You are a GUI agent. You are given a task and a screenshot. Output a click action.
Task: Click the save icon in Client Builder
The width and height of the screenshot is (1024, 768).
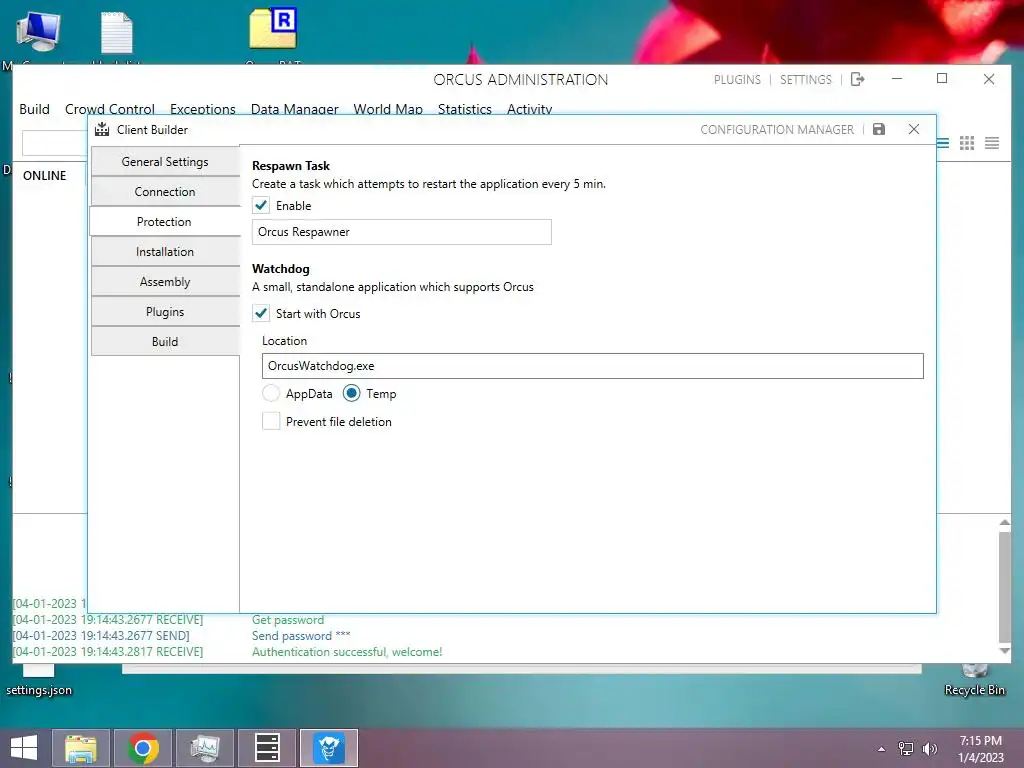tap(879, 129)
